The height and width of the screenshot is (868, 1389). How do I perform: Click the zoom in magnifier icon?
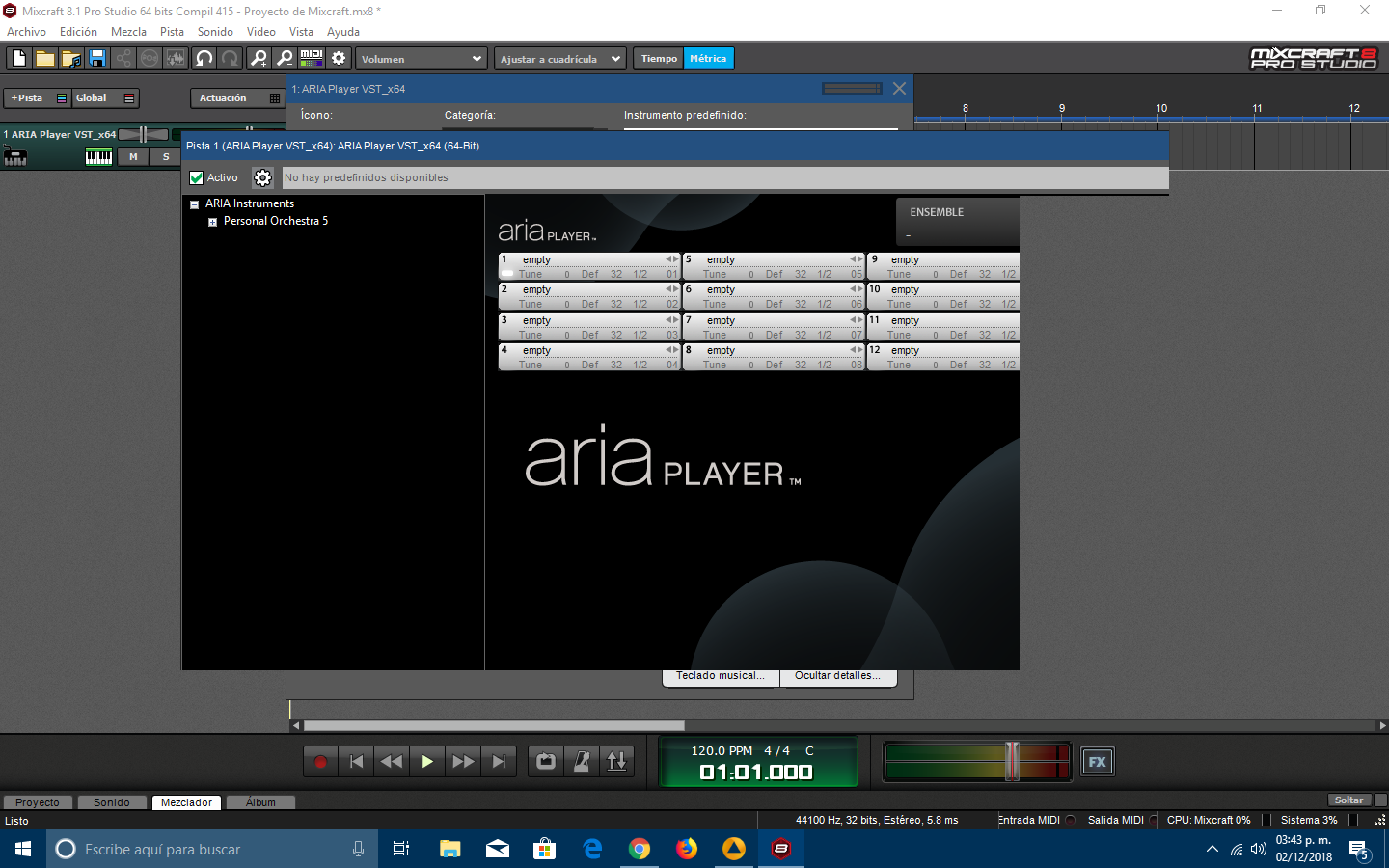coord(259,59)
